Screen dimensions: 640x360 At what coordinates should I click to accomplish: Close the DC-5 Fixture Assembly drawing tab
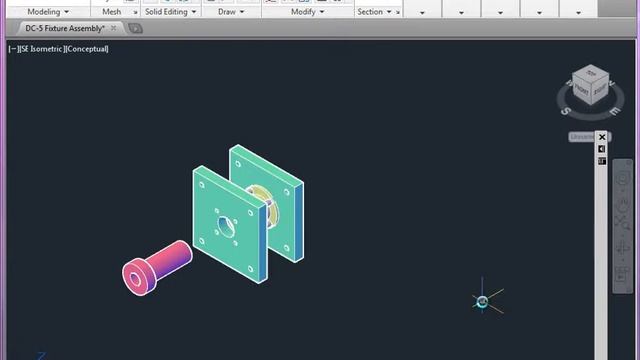click(x=113, y=28)
